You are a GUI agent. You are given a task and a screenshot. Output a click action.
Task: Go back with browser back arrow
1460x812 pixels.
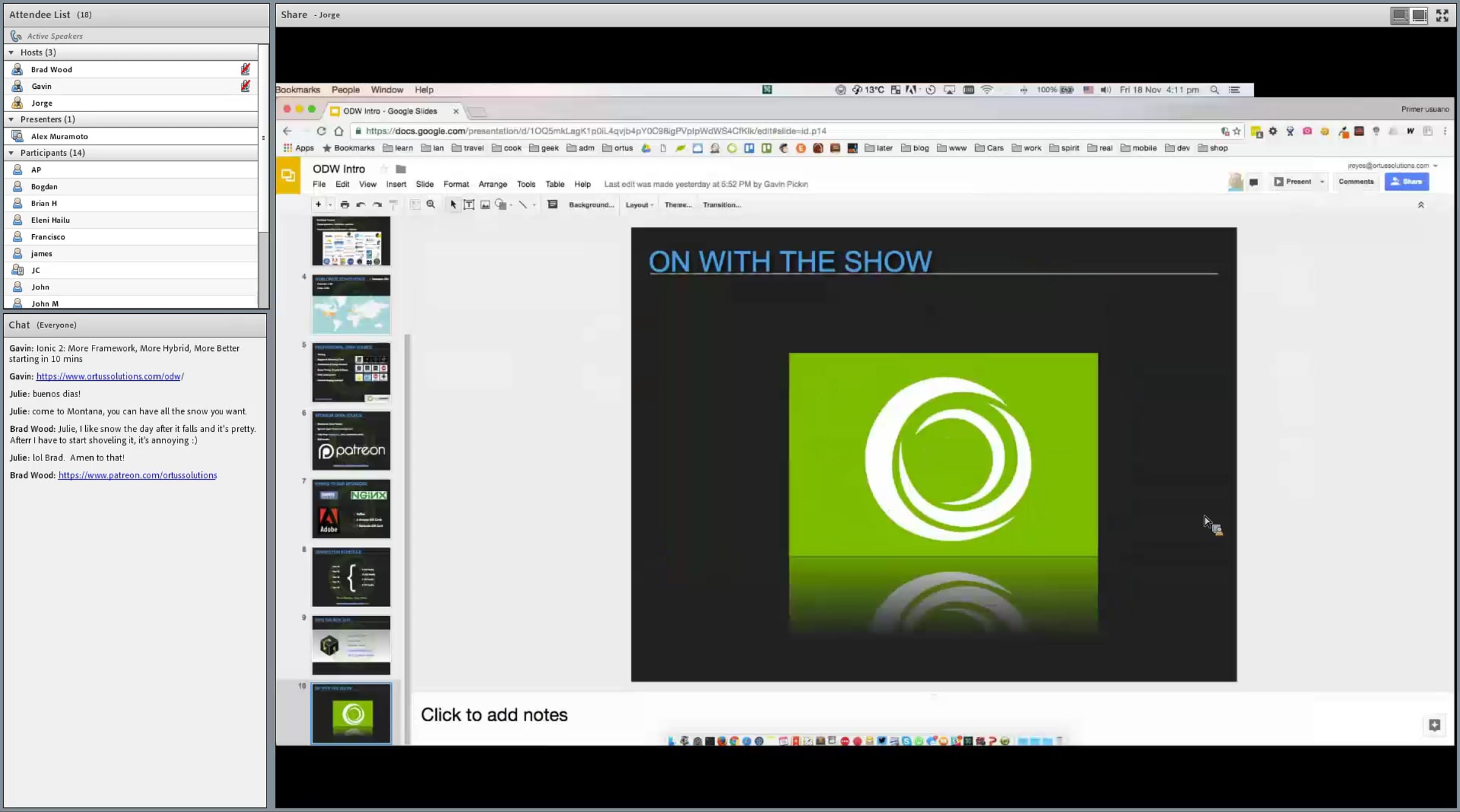tap(287, 131)
